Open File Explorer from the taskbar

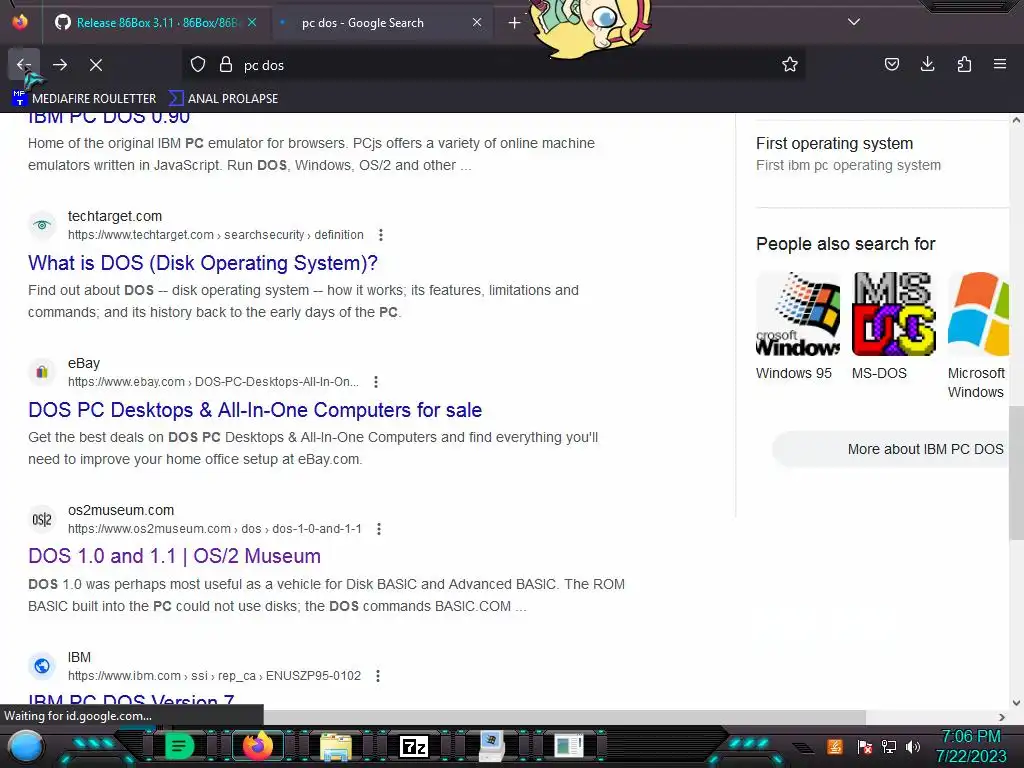click(336, 746)
